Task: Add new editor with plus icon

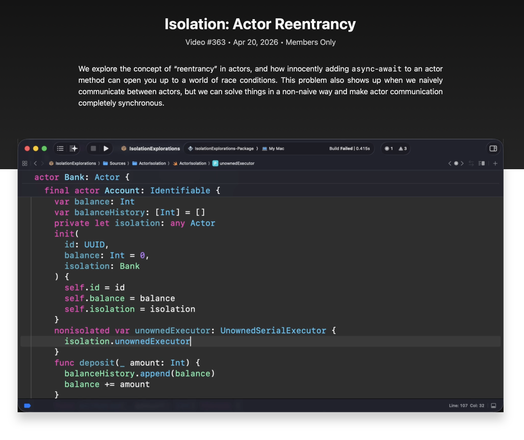Action: point(495,163)
